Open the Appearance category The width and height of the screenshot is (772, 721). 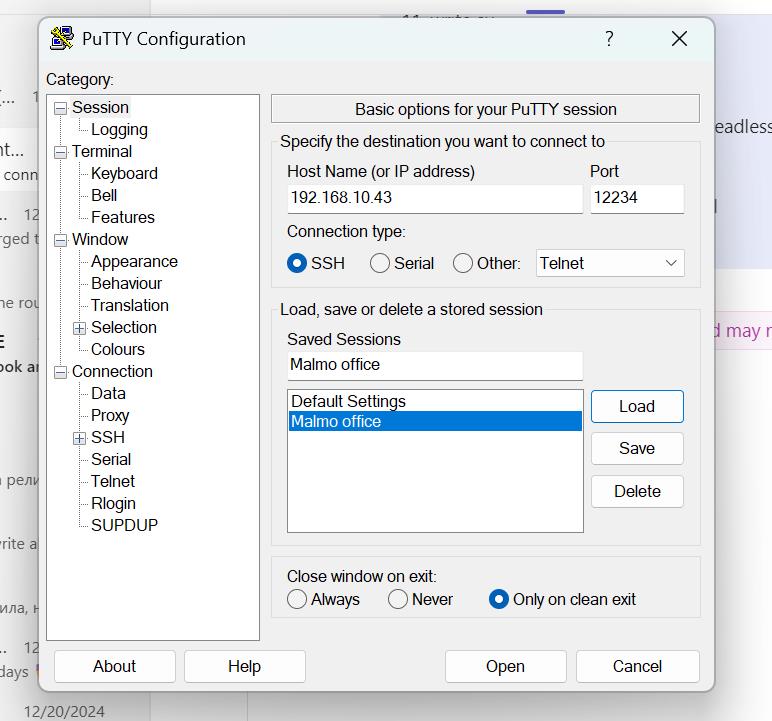point(134,262)
